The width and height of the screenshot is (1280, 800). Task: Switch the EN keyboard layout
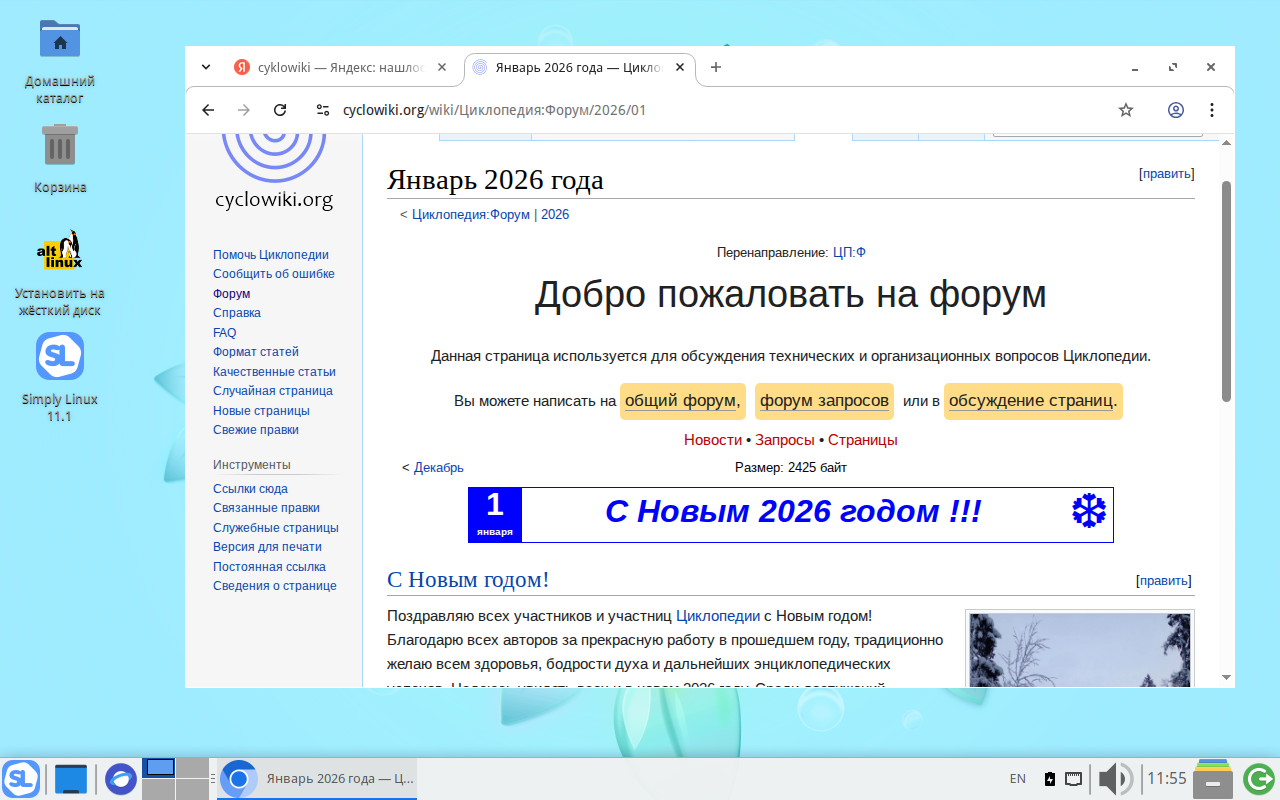tap(1017, 778)
